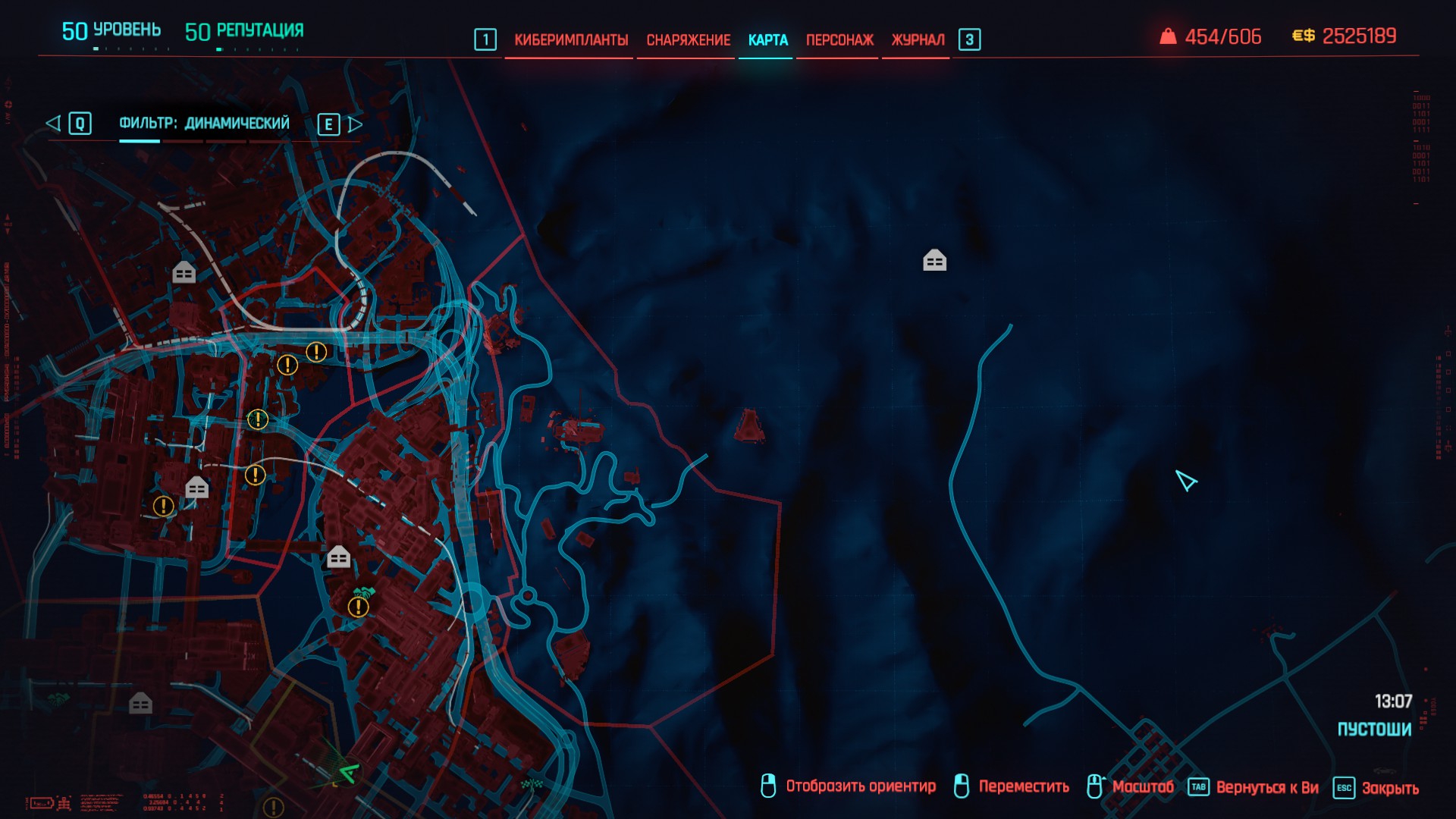Open the red backpack weight indicator
Viewport: 1456px width, 819px height.
[1168, 36]
